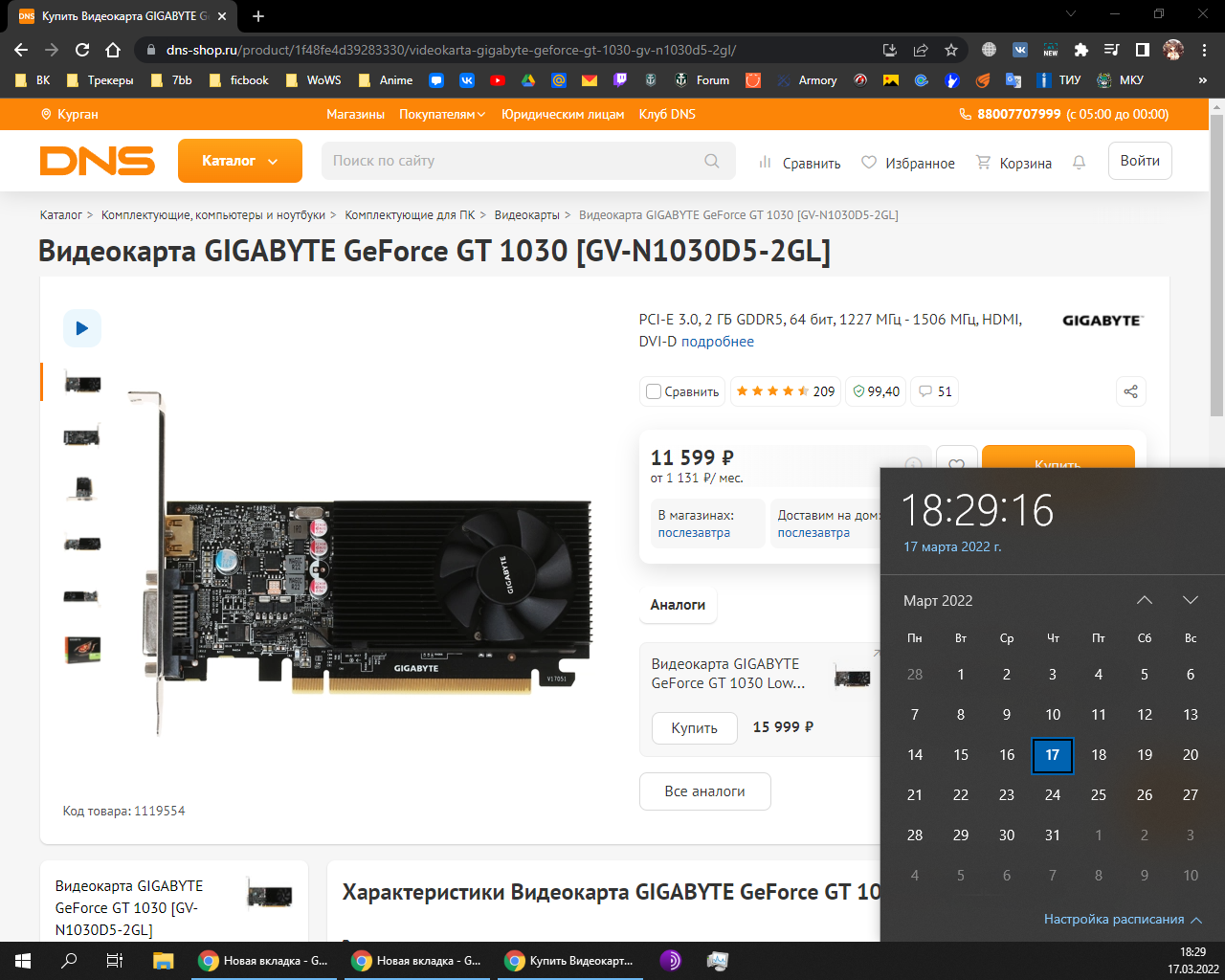Select the last packaging box thumbnail

click(82, 651)
